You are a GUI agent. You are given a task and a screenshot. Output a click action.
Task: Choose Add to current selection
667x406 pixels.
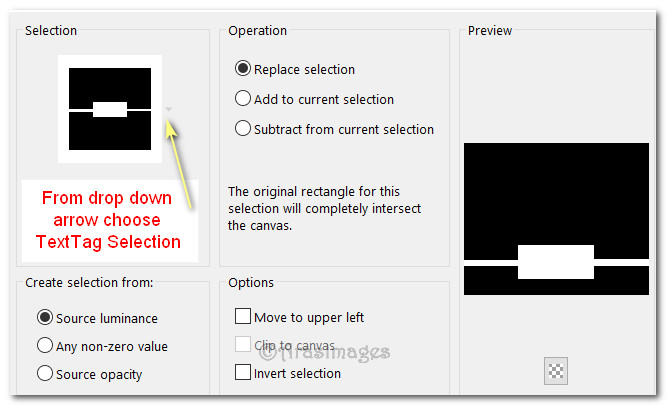click(x=243, y=99)
